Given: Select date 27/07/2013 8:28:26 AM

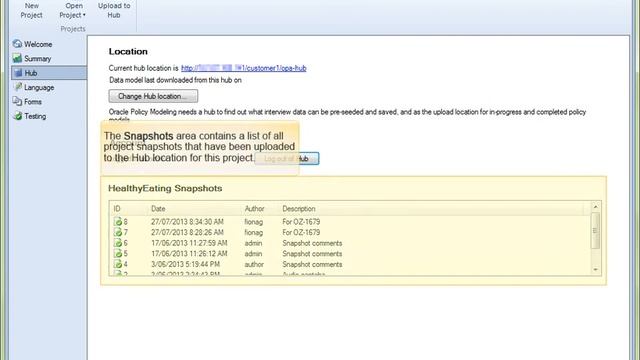Looking at the screenshot, I should 187,232.
